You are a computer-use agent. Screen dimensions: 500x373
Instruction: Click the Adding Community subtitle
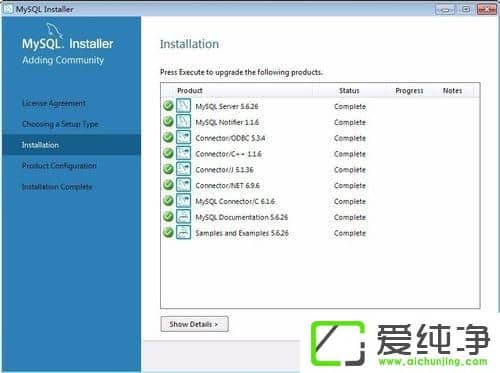(63, 60)
